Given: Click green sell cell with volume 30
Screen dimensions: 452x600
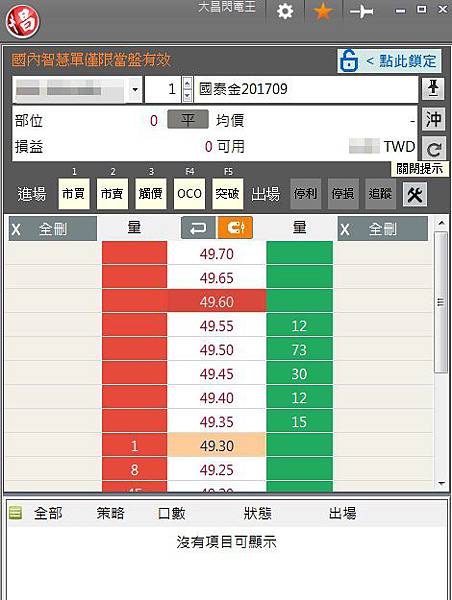Looking at the screenshot, I should pyautogui.click(x=299, y=373).
